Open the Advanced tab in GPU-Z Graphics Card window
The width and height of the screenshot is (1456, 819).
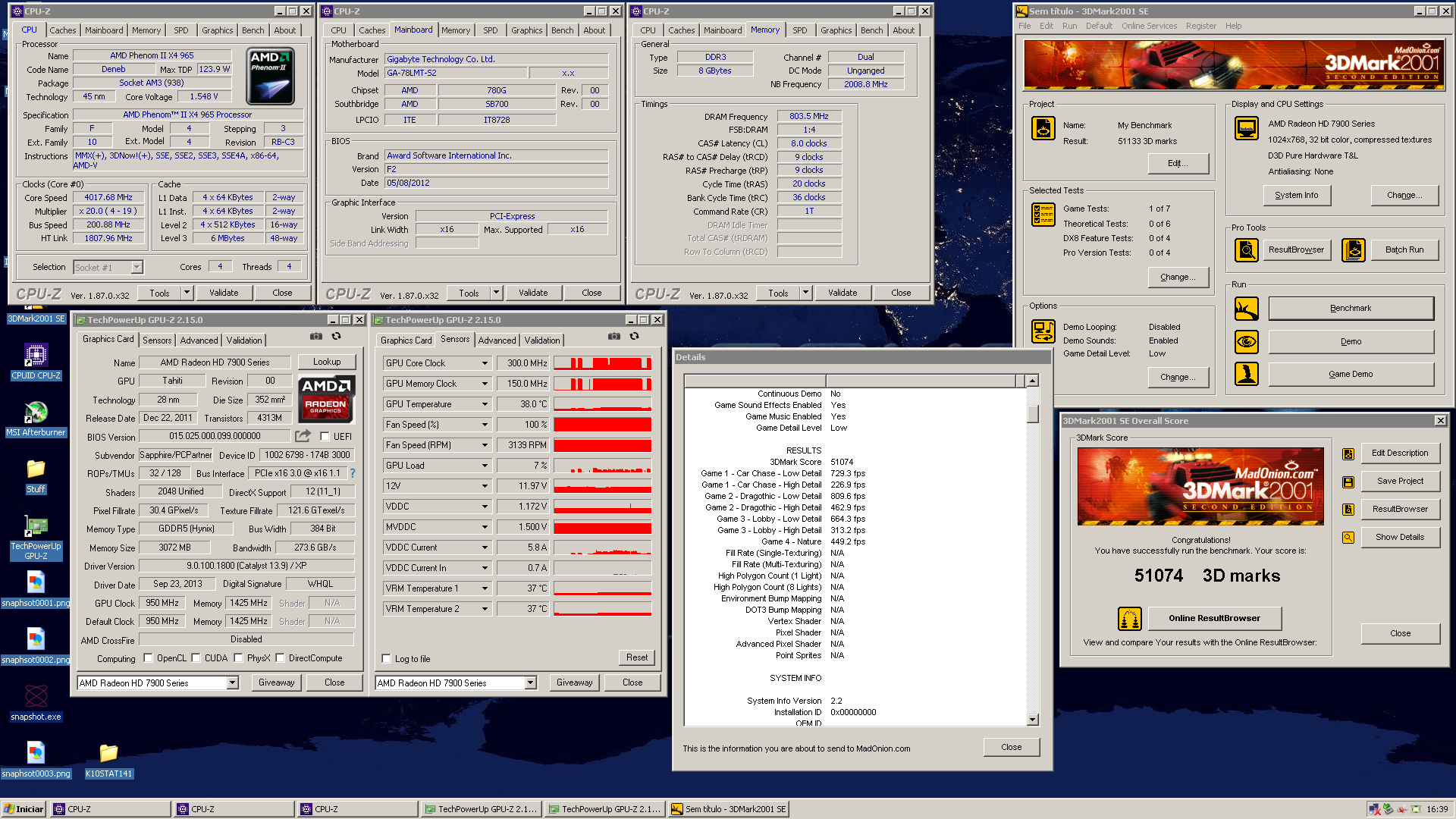click(x=199, y=340)
